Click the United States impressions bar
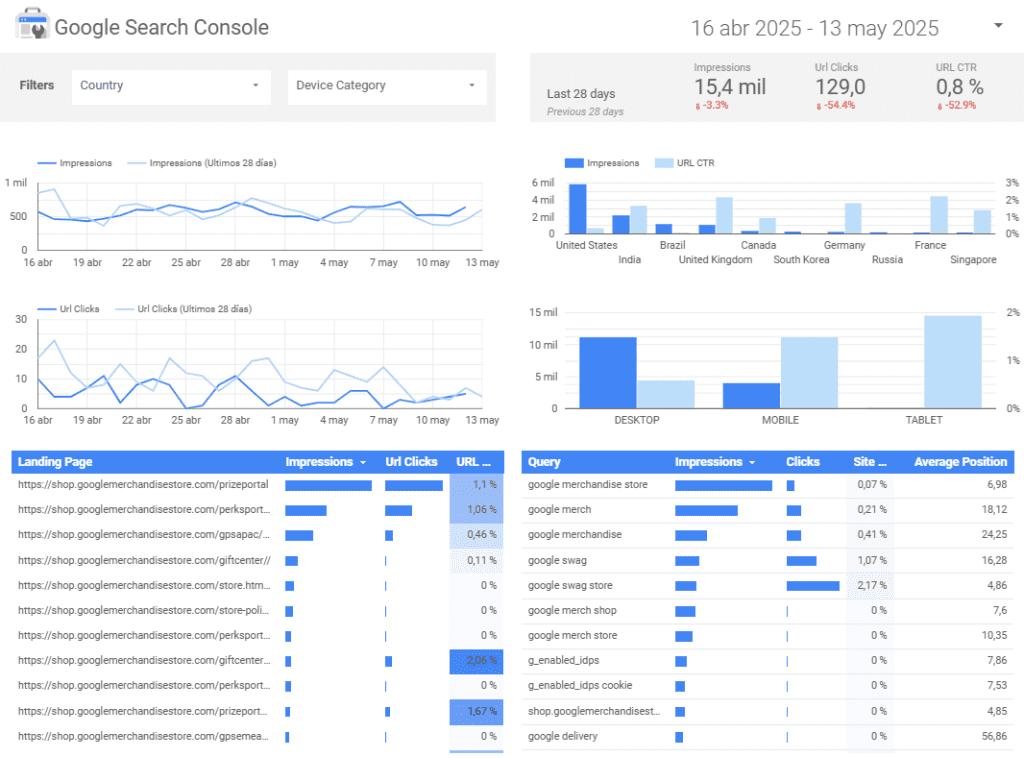Image resolution: width=1024 pixels, height=758 pixels. tap(577, 209)
